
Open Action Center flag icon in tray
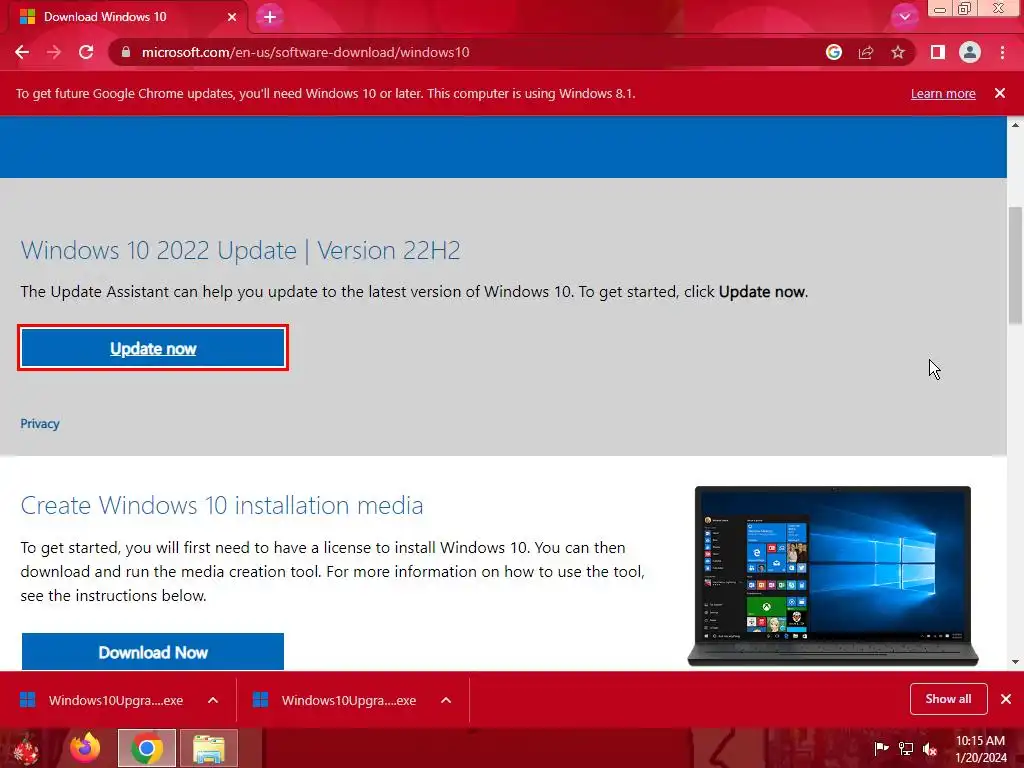(881, 748)
